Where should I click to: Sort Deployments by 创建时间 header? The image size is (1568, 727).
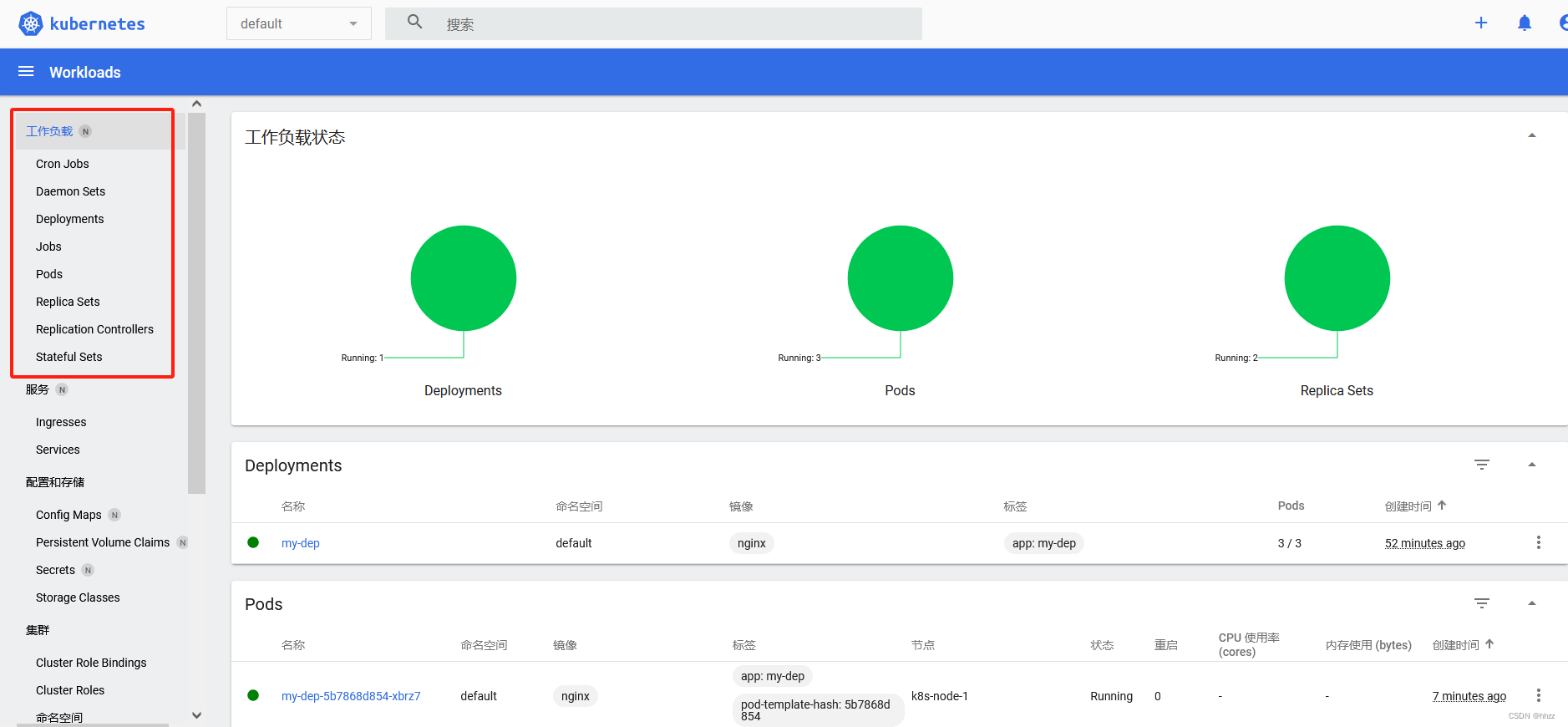[1408, 506]
